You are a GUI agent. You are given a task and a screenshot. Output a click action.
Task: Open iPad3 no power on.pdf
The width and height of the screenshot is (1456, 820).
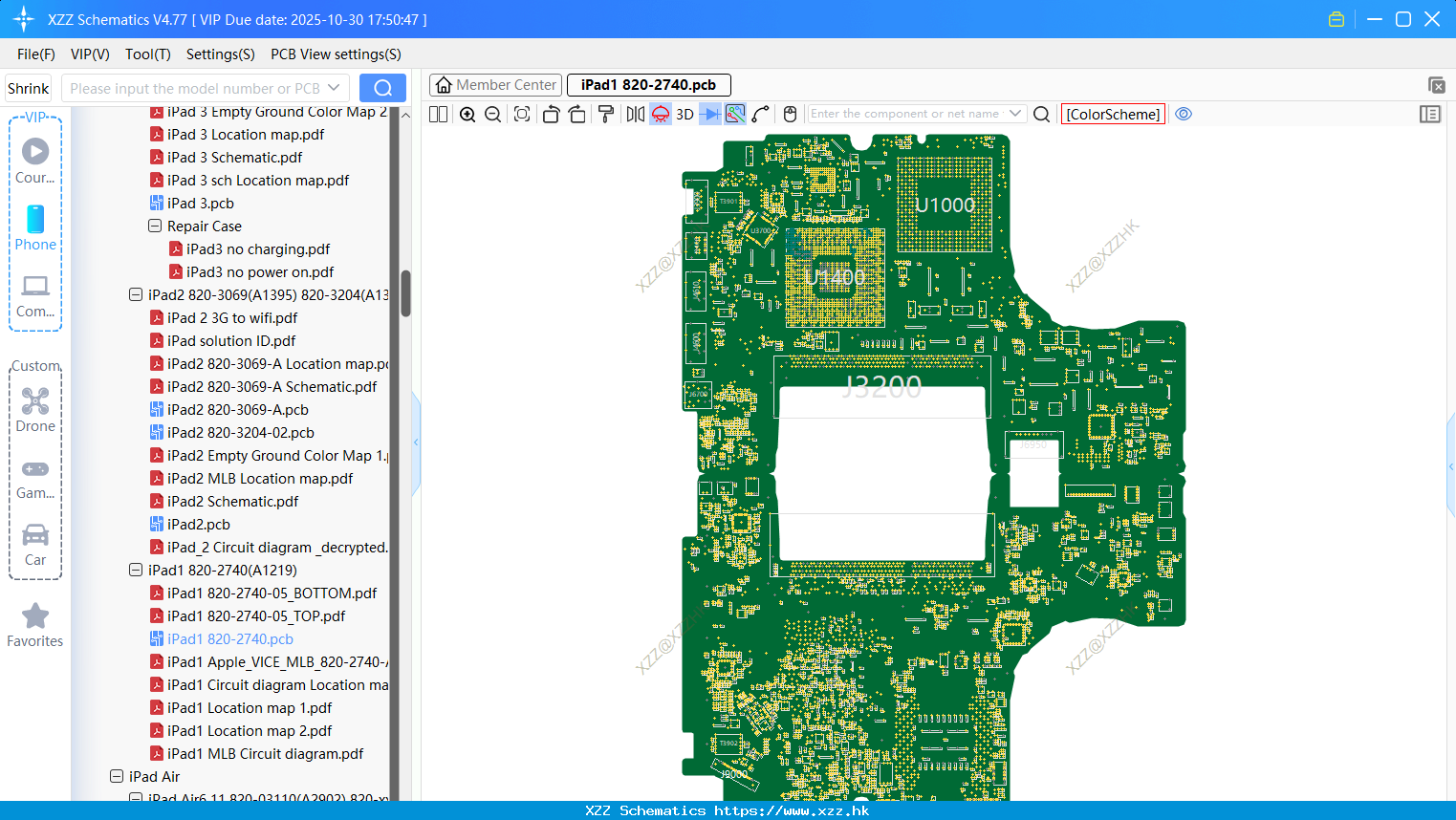click(251, 271)
